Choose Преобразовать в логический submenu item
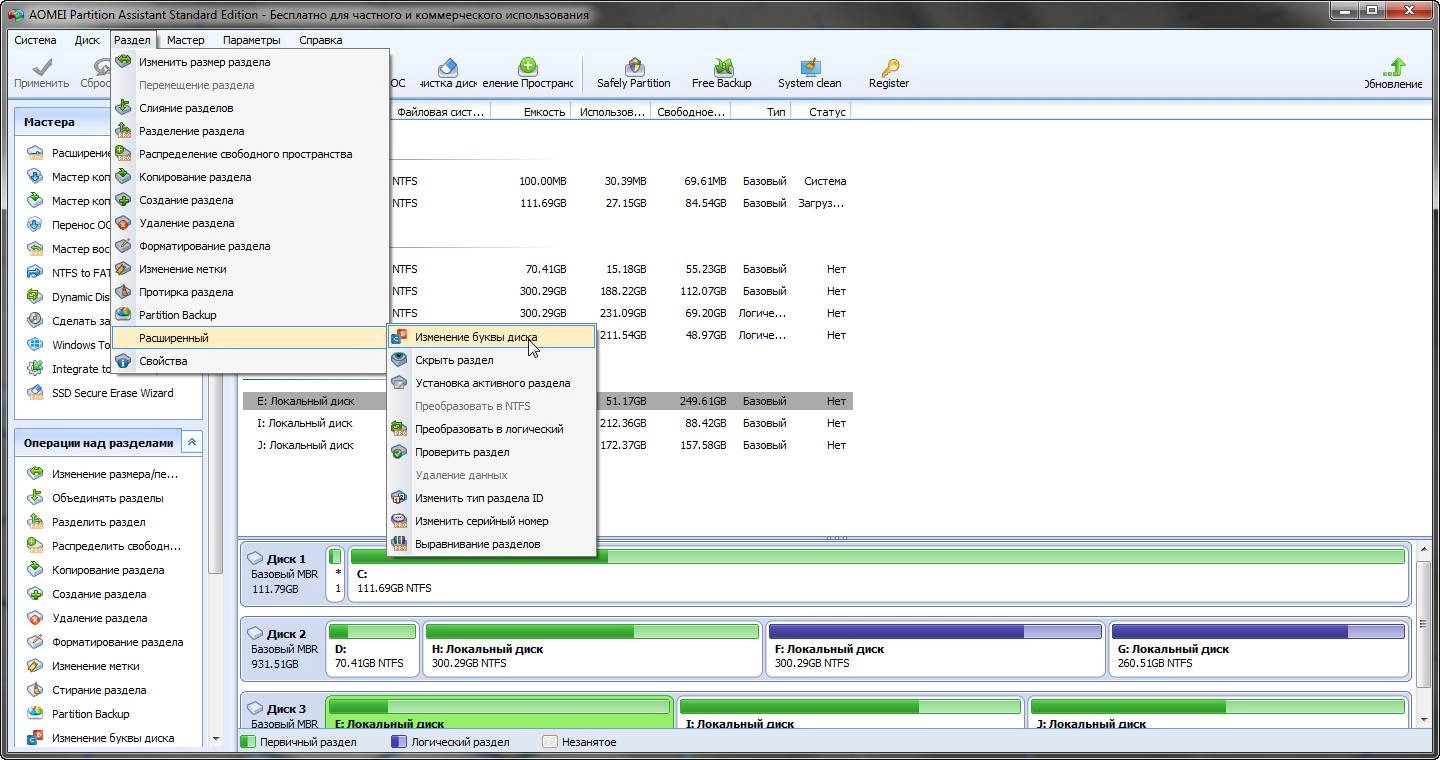1440x760 pixels. [x=492, y=429]
